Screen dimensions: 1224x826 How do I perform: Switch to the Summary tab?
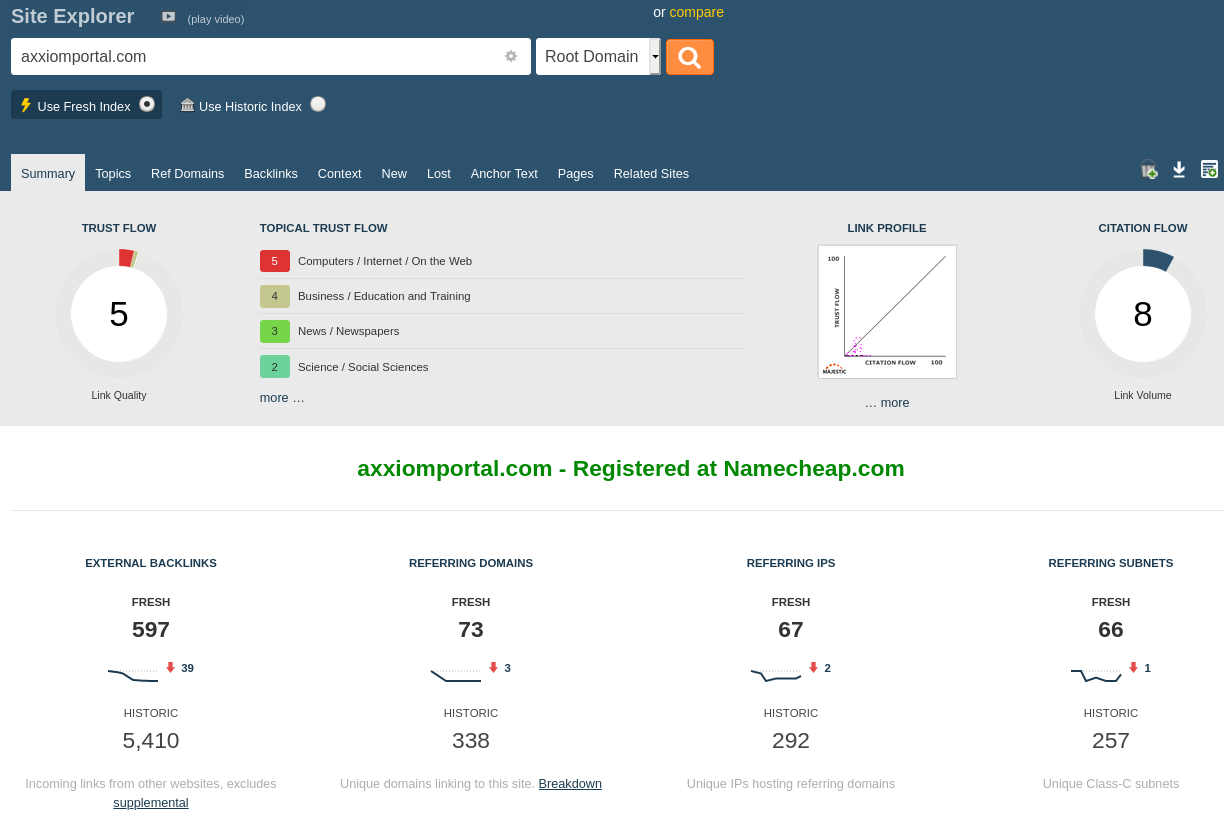[x=48, y=173]
